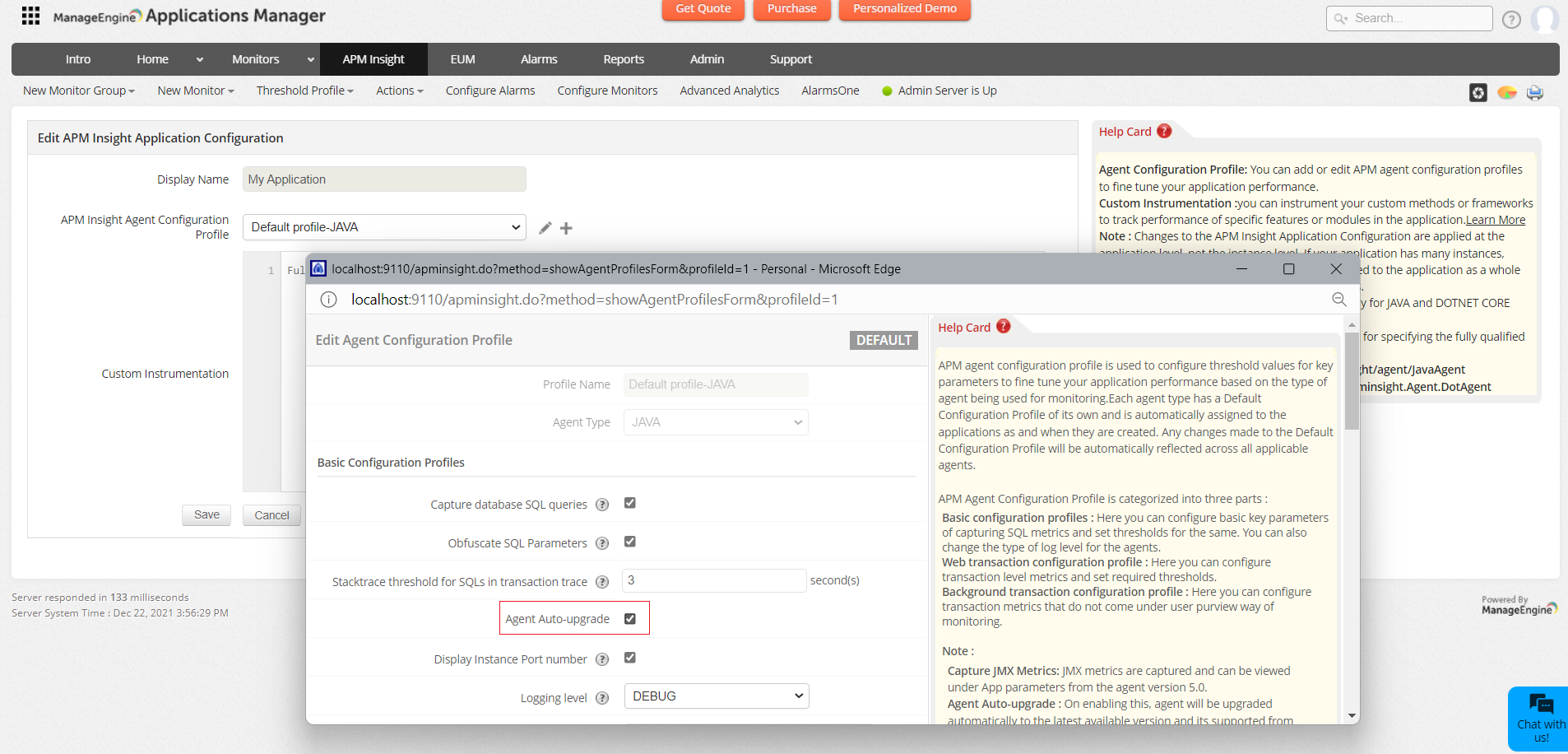
Task: Open the Advanced Analytics link
Action: (730, 91)
